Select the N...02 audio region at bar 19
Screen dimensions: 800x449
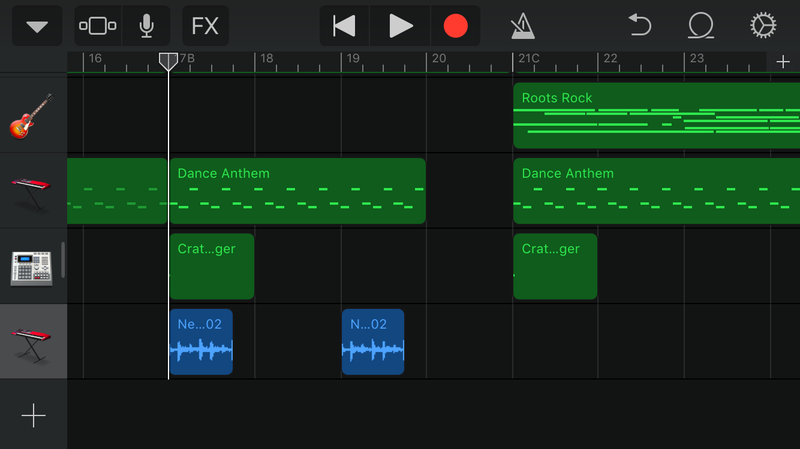click(373, 342)
